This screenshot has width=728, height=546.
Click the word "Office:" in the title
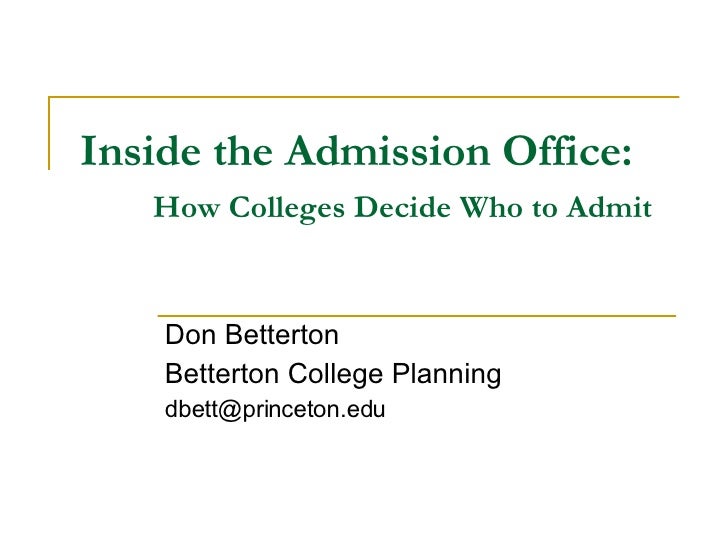tap(567, 150)
